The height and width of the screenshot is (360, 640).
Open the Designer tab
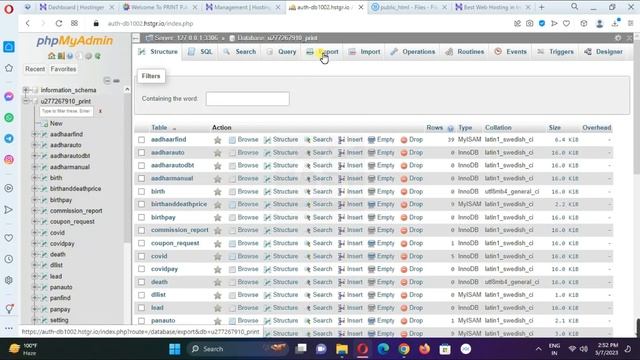[604, 52]
